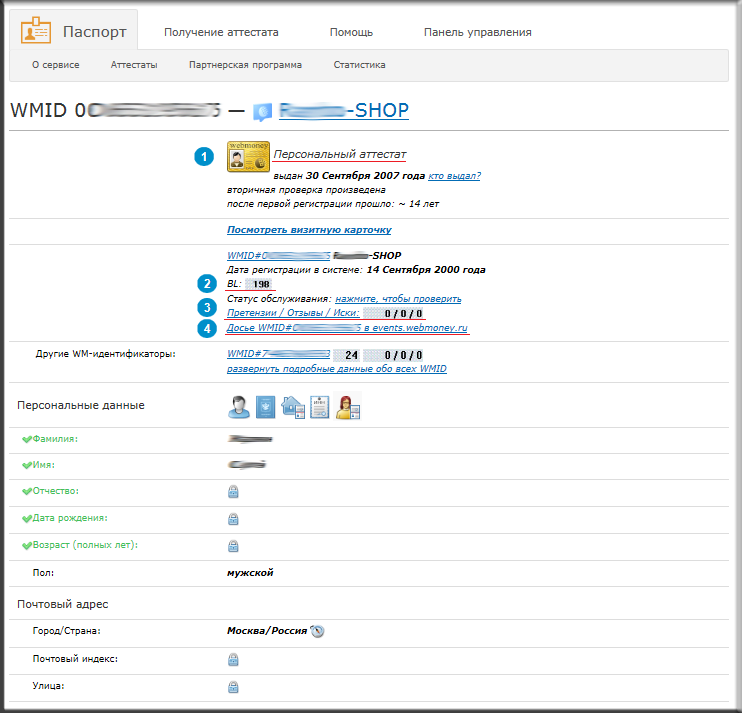Click the 0 / 0 / 0 counter in the WMID#7 row

[394, 355]
